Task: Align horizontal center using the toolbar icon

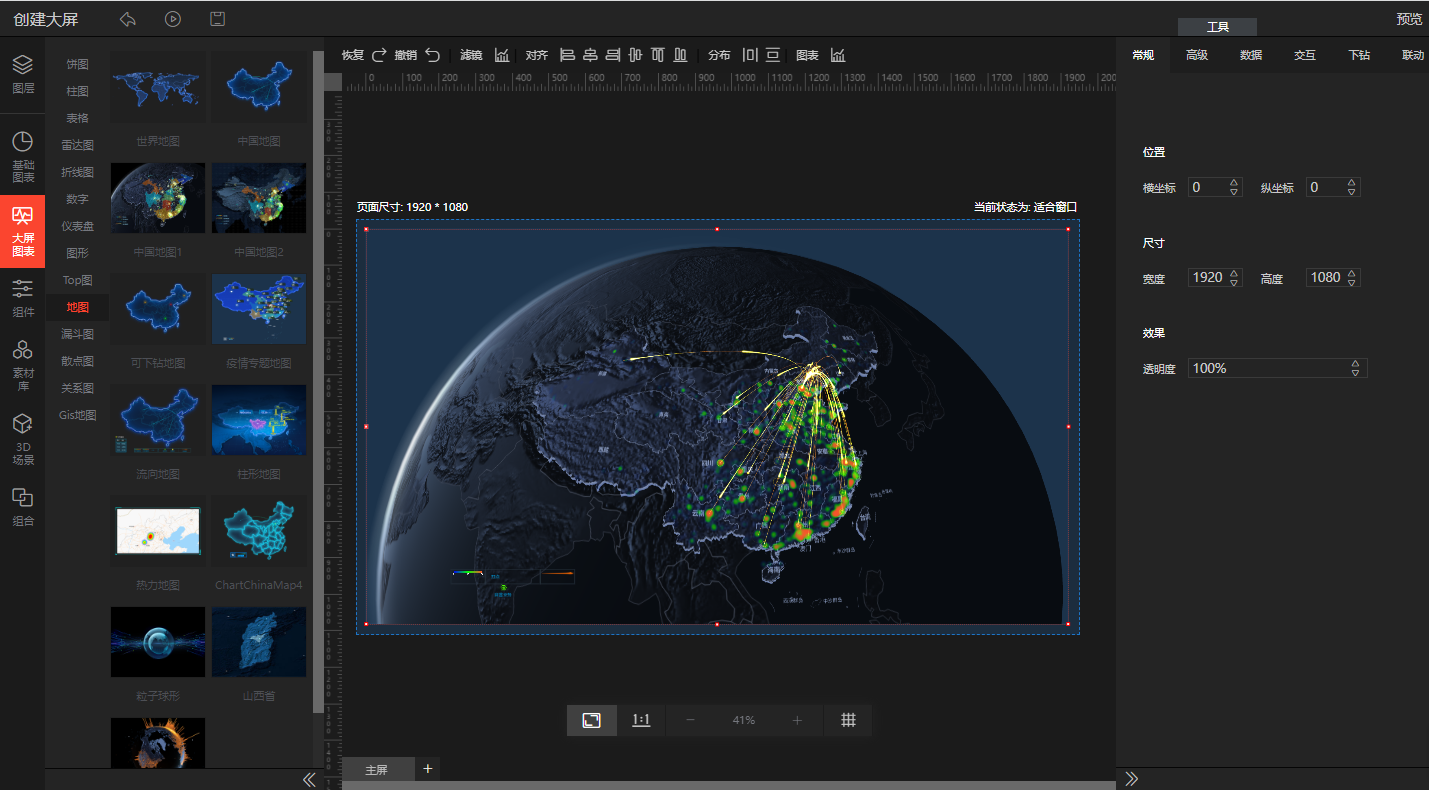Action: [x=590, y=55]
